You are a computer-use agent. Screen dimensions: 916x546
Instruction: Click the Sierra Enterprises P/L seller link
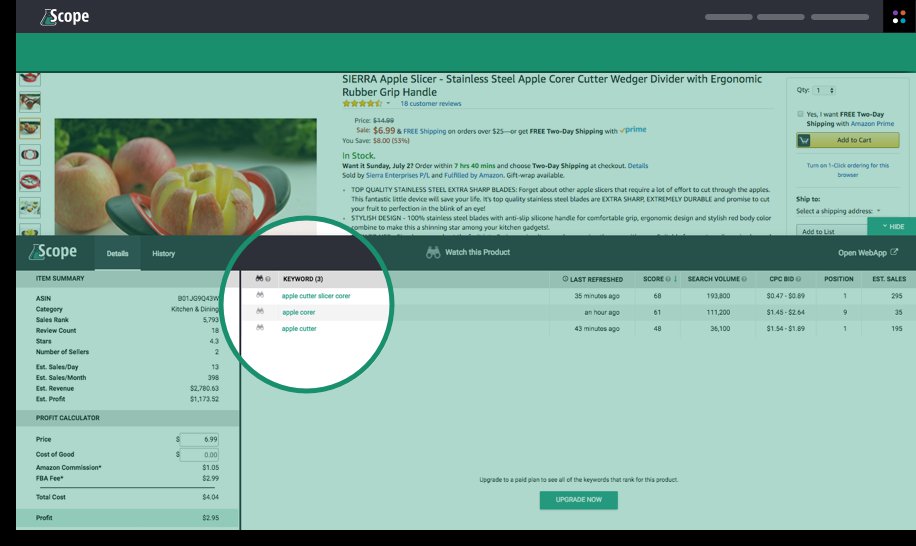point(397,175)
